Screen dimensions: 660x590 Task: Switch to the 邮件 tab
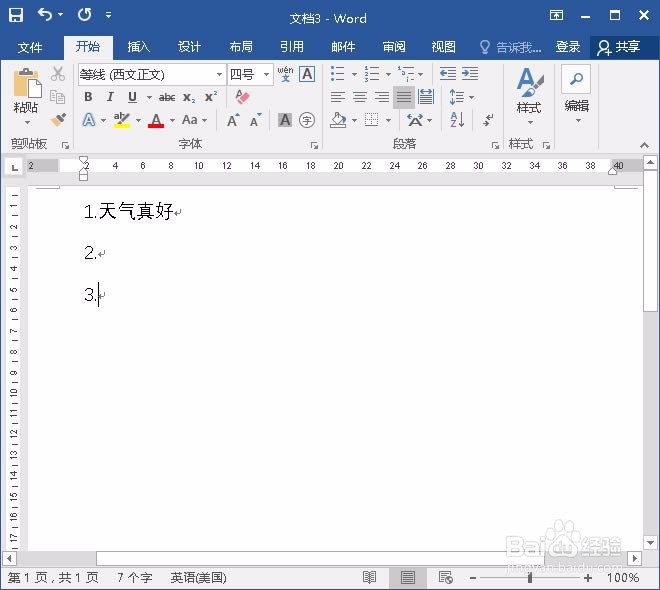tap(343, 47)
